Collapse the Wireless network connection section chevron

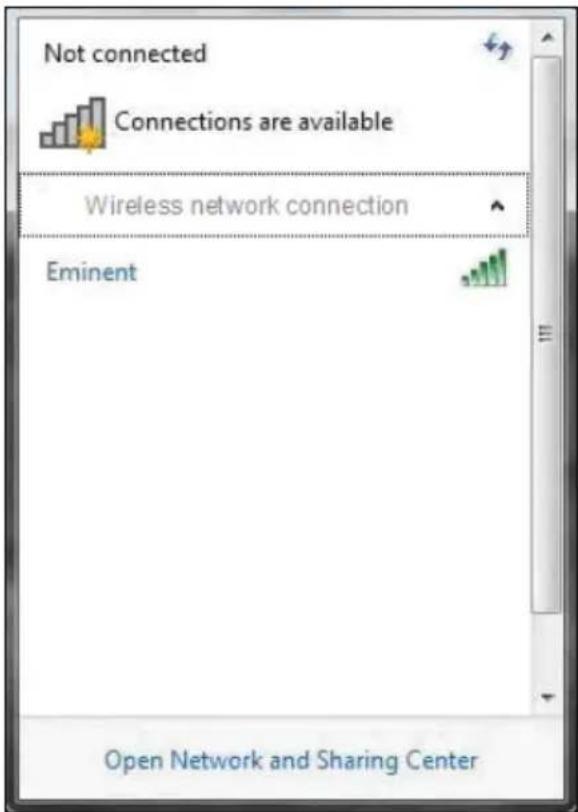tap(497, 206)
